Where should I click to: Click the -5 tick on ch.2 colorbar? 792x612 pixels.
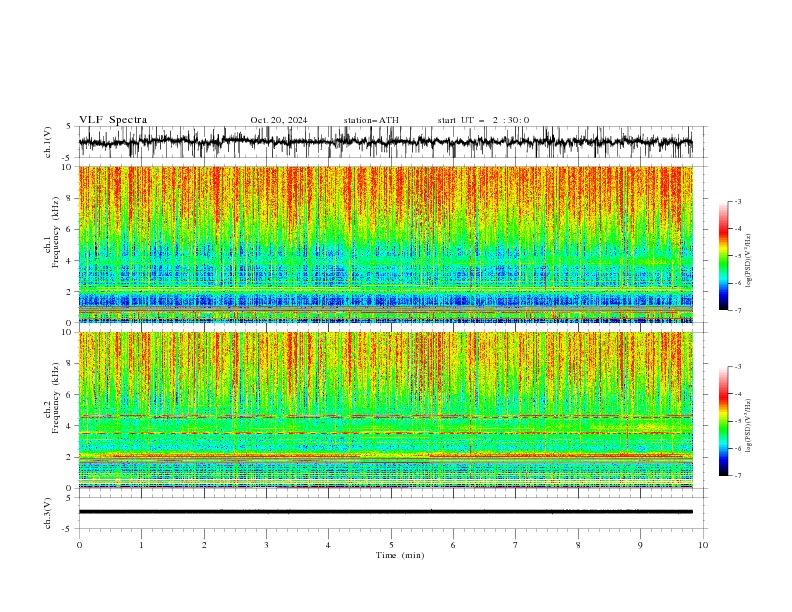pyautogui.click(x=738, y=421)
